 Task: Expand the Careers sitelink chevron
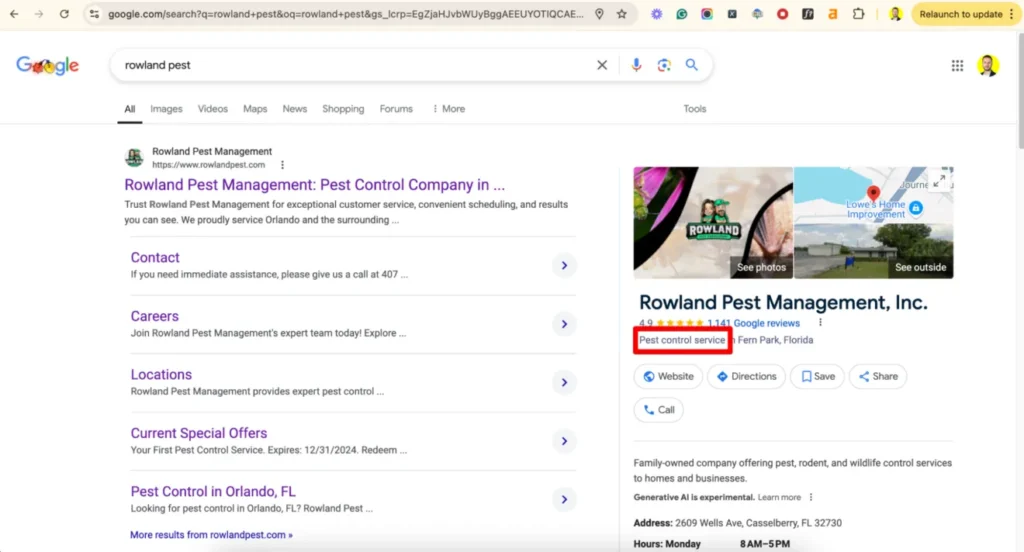pos(564,324)
